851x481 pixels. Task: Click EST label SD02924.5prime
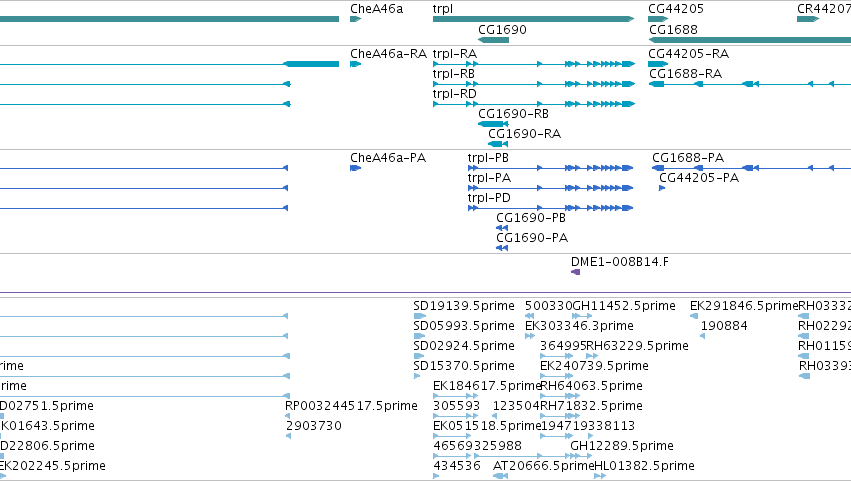click(464, 346)
